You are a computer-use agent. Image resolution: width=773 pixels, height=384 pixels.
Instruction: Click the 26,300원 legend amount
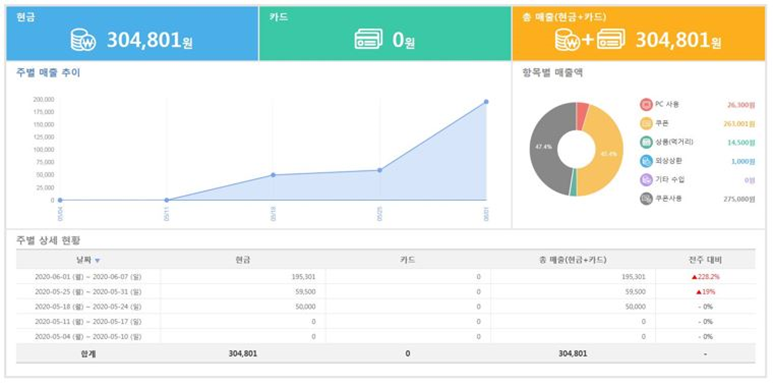point(741,105)
